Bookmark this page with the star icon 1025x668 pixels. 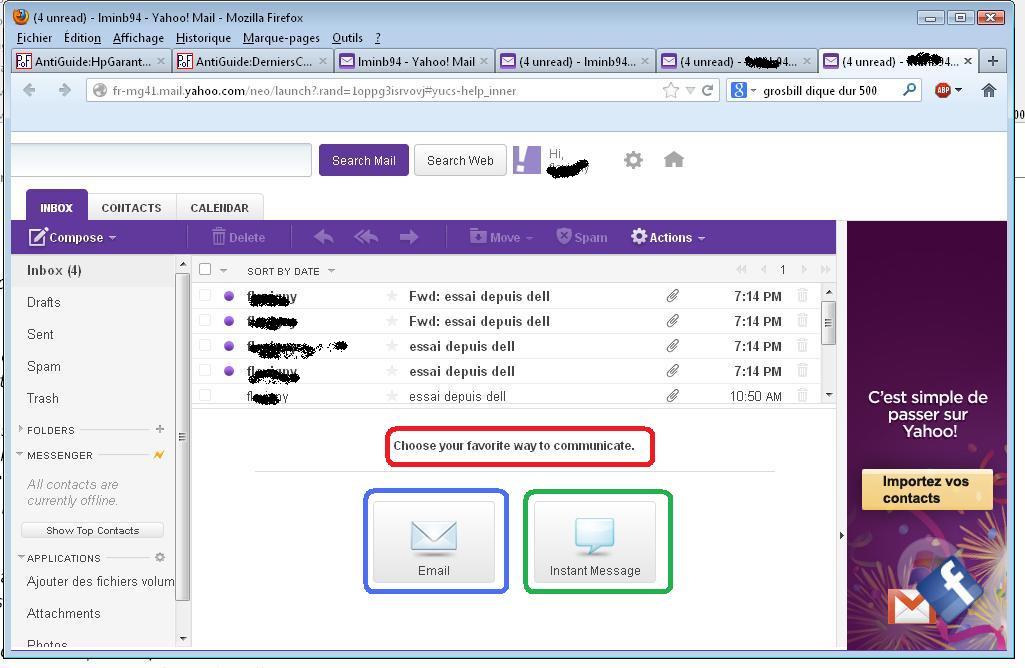(x=671, y=90)
